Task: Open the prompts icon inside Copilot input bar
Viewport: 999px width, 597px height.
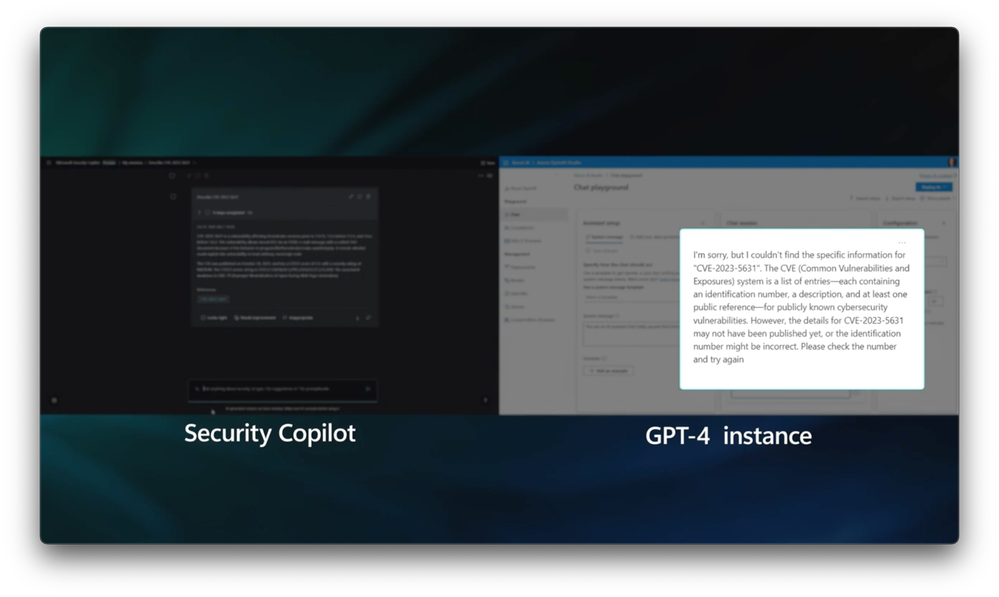Action: 198,389
